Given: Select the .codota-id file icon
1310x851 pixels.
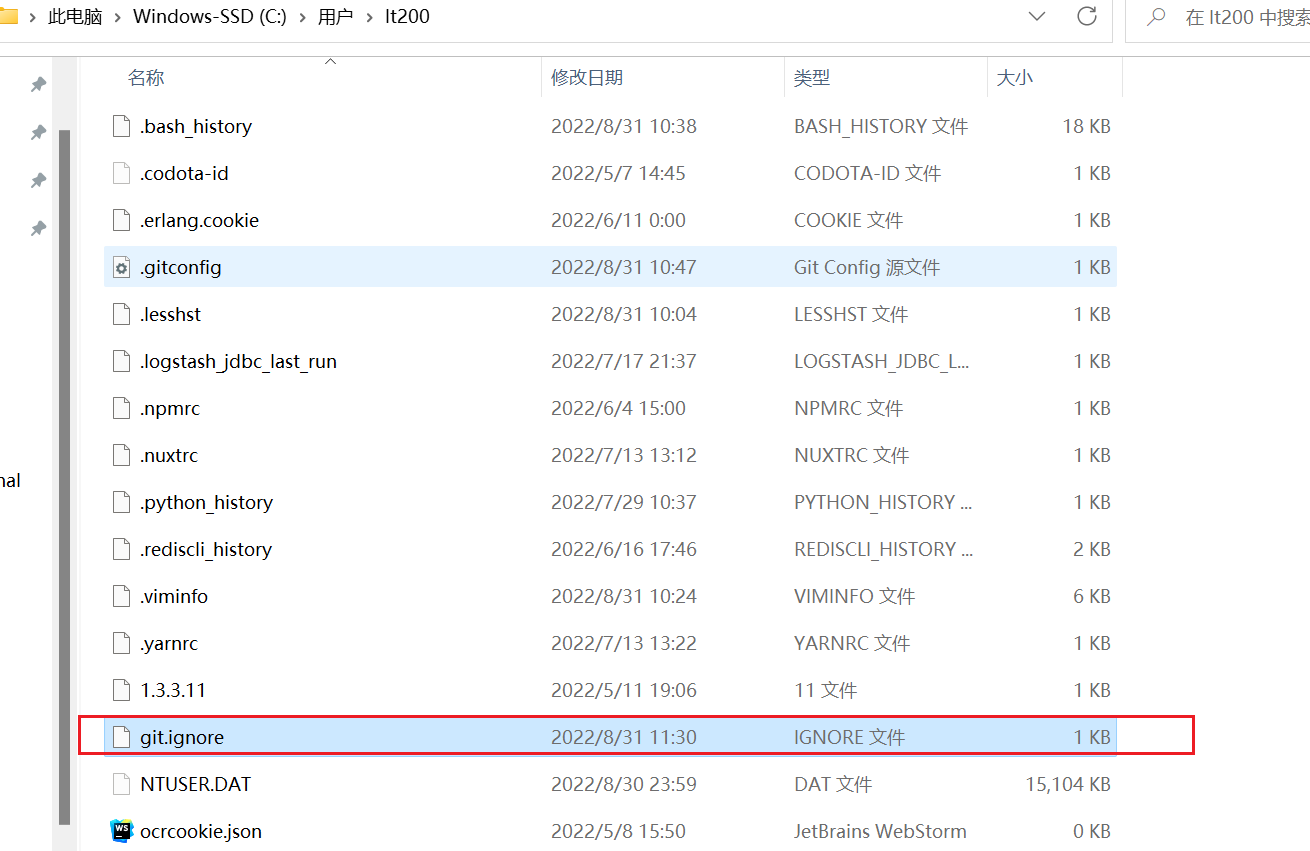Looking at the screenshot, I should coord(121,173).
